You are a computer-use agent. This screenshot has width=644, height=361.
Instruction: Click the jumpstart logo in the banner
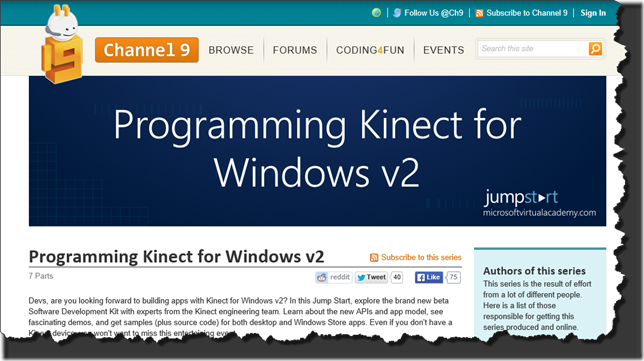[x=521, y=198]
